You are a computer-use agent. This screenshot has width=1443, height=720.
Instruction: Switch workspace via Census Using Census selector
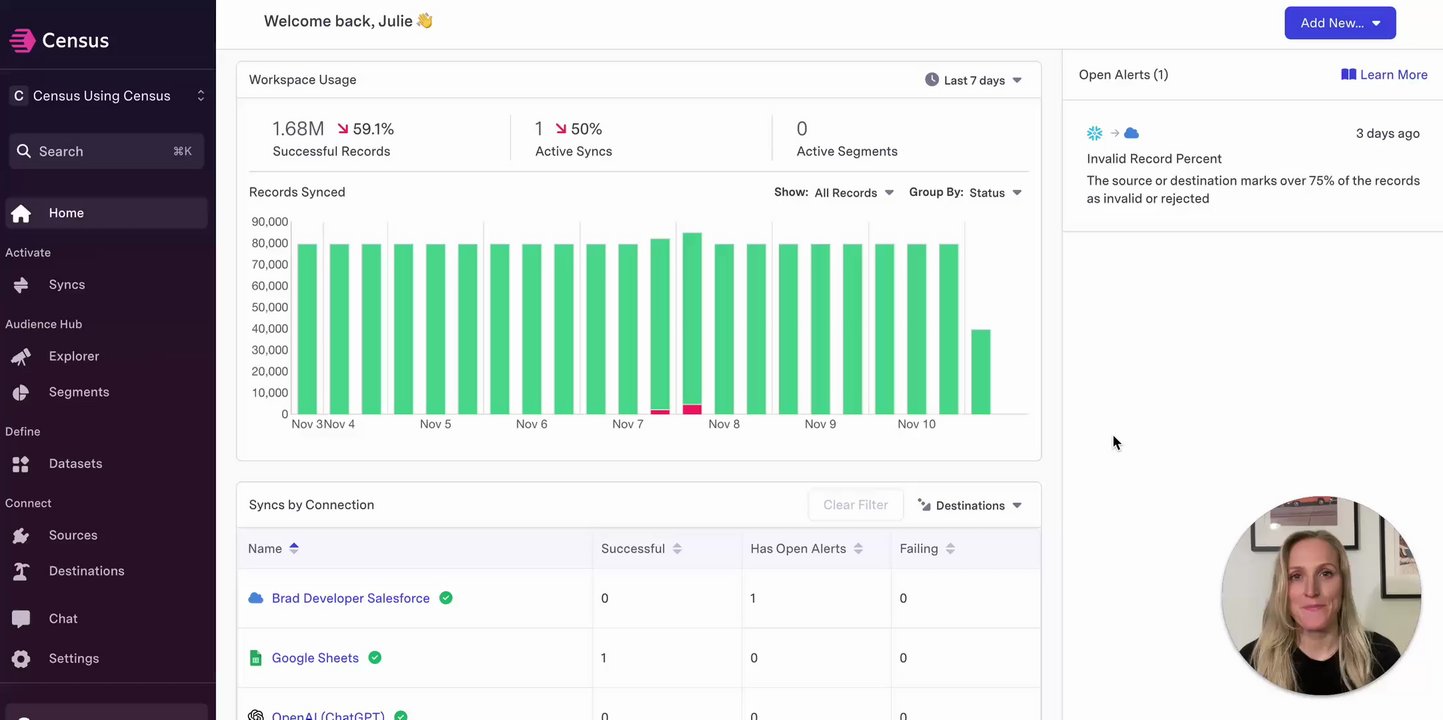click(107, 96)
